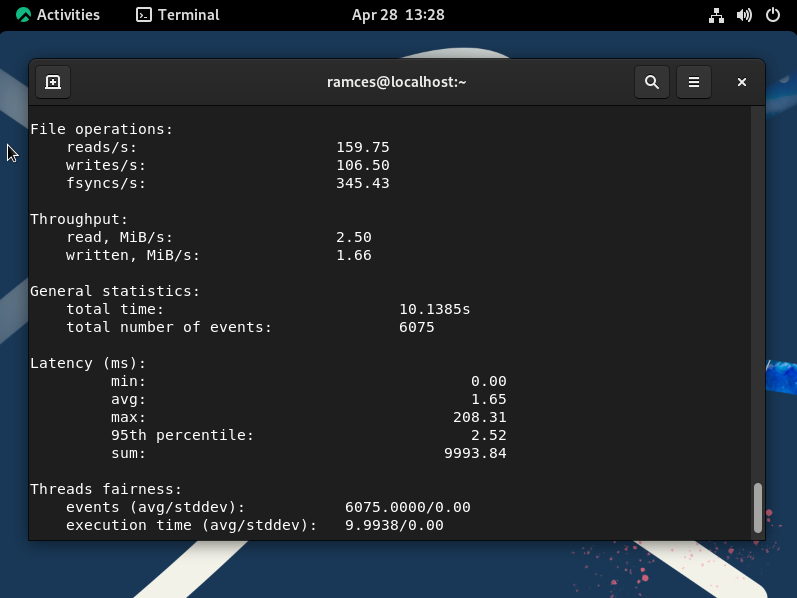This screenshot has width=797, height=598.
Task: Click the volume speaker icon
Action: (x=744, y=15)
